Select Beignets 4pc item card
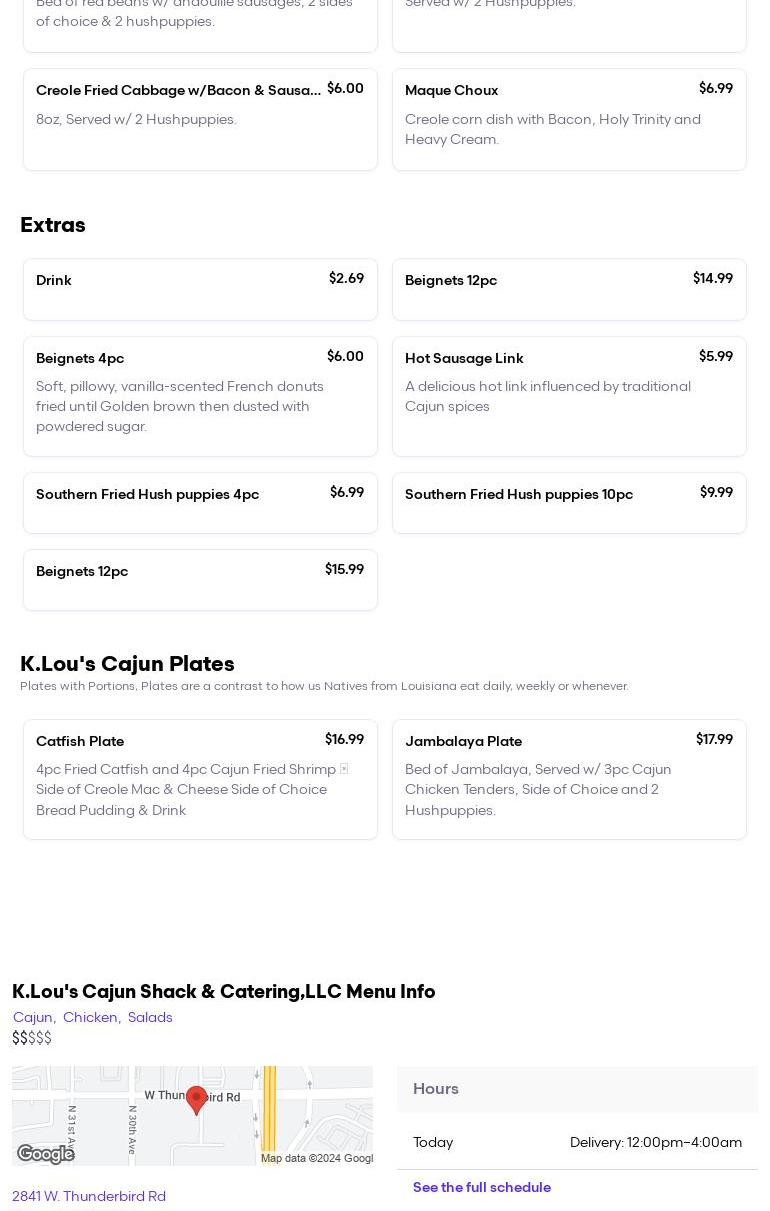 tap(200, 396)
